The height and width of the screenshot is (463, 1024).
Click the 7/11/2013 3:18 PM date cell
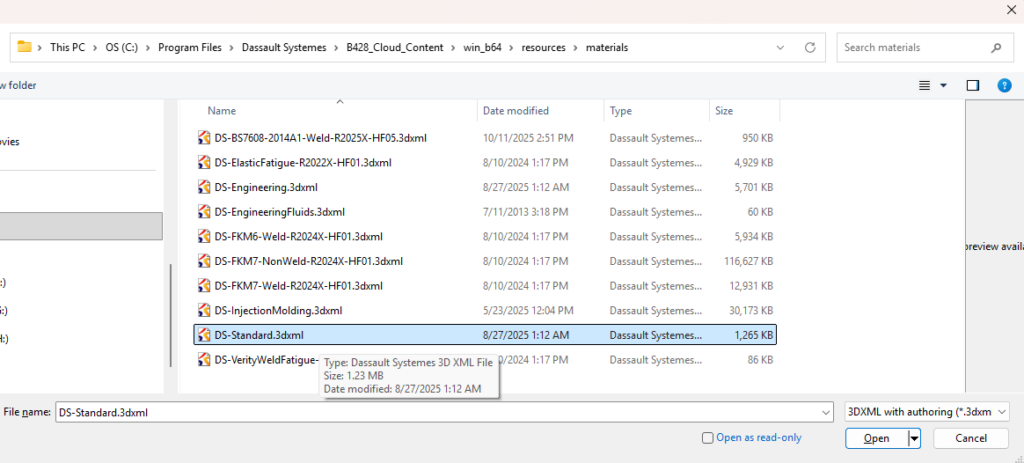point(525,212)
